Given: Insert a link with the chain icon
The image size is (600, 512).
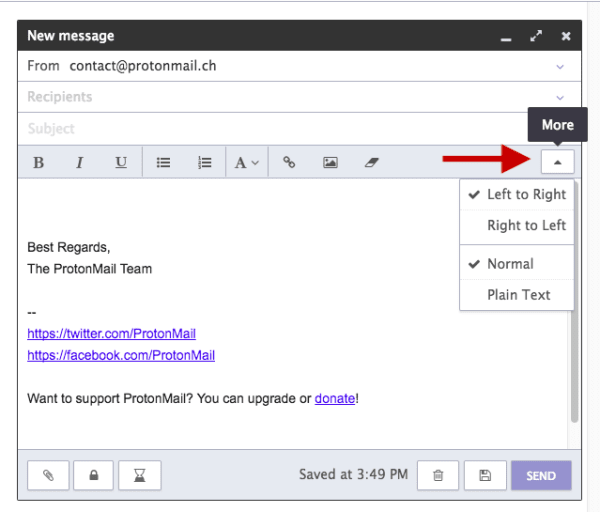Looking at the screenshot, I should [x=289, y=163].
